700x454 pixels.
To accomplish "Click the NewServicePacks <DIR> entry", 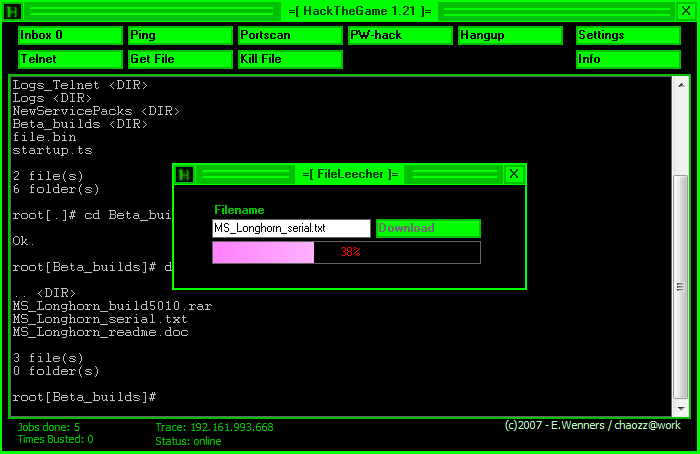I will pyautogui.click(x=96, y=111).
